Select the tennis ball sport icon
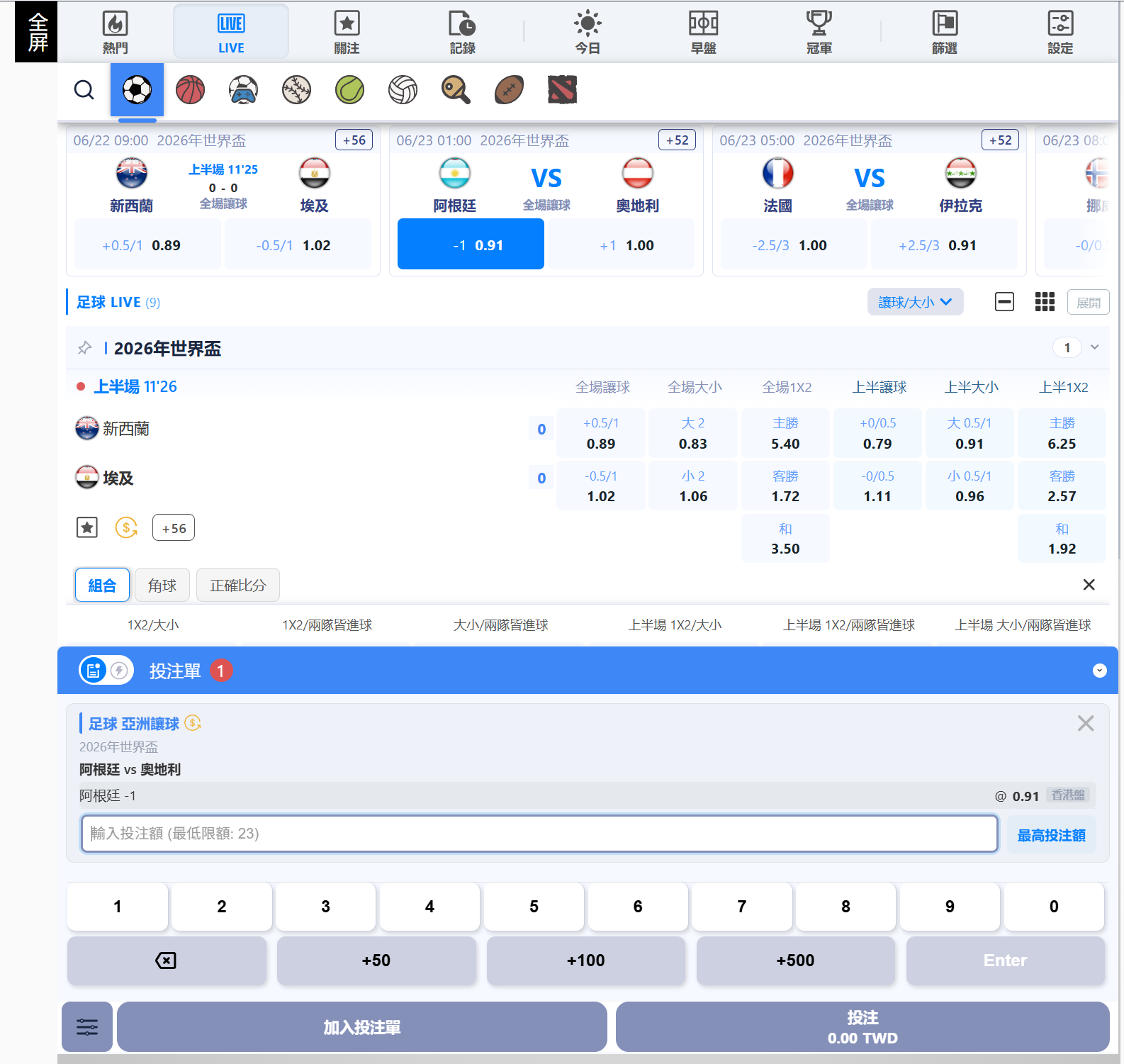The height and width of the screenshot is (1064, 1124). click(349, 90)
